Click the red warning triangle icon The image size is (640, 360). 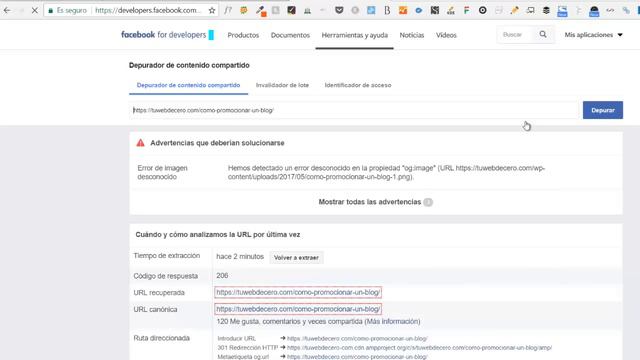140,143
